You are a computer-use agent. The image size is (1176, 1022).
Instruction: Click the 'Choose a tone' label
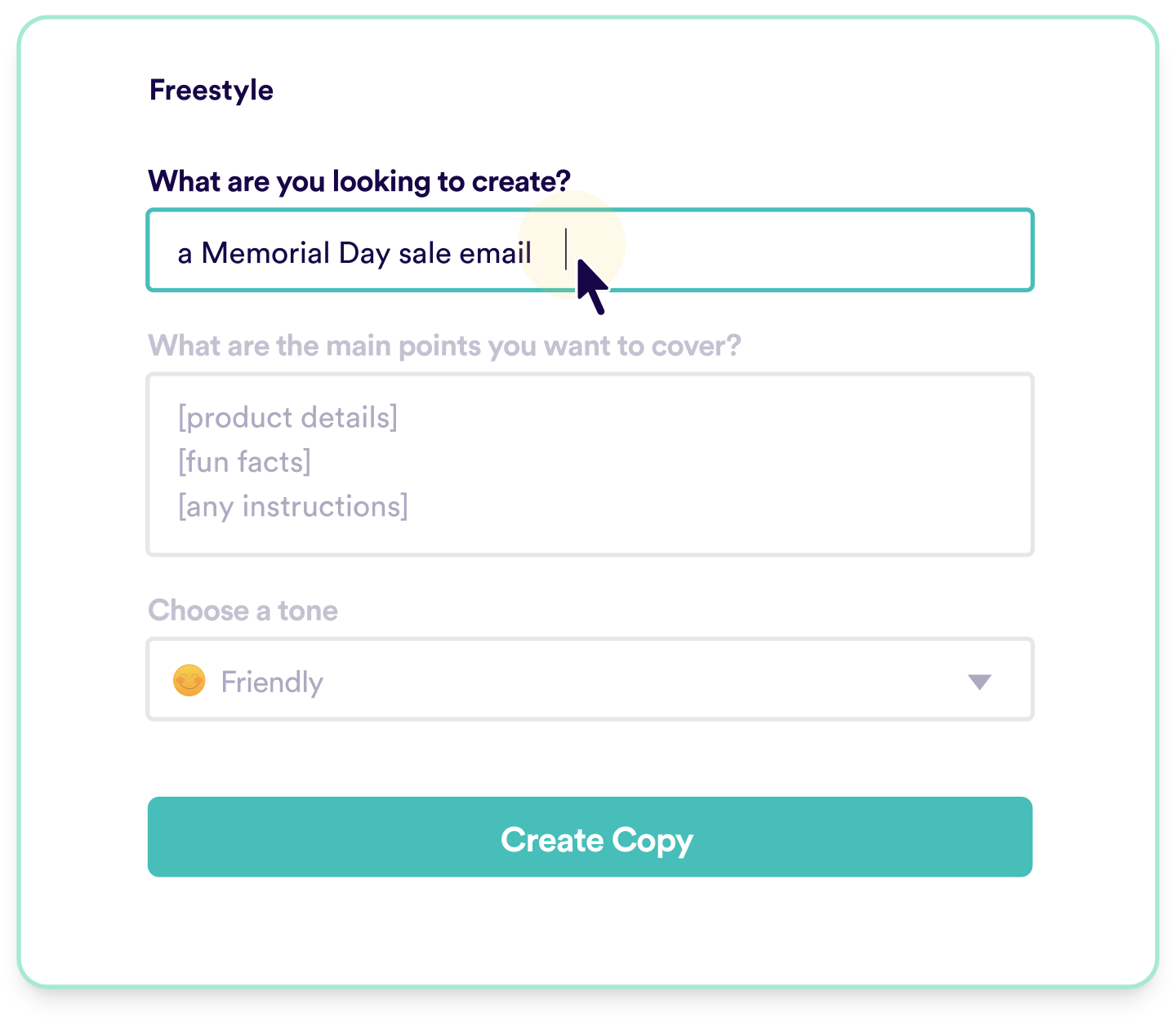(x=242, y=610)
